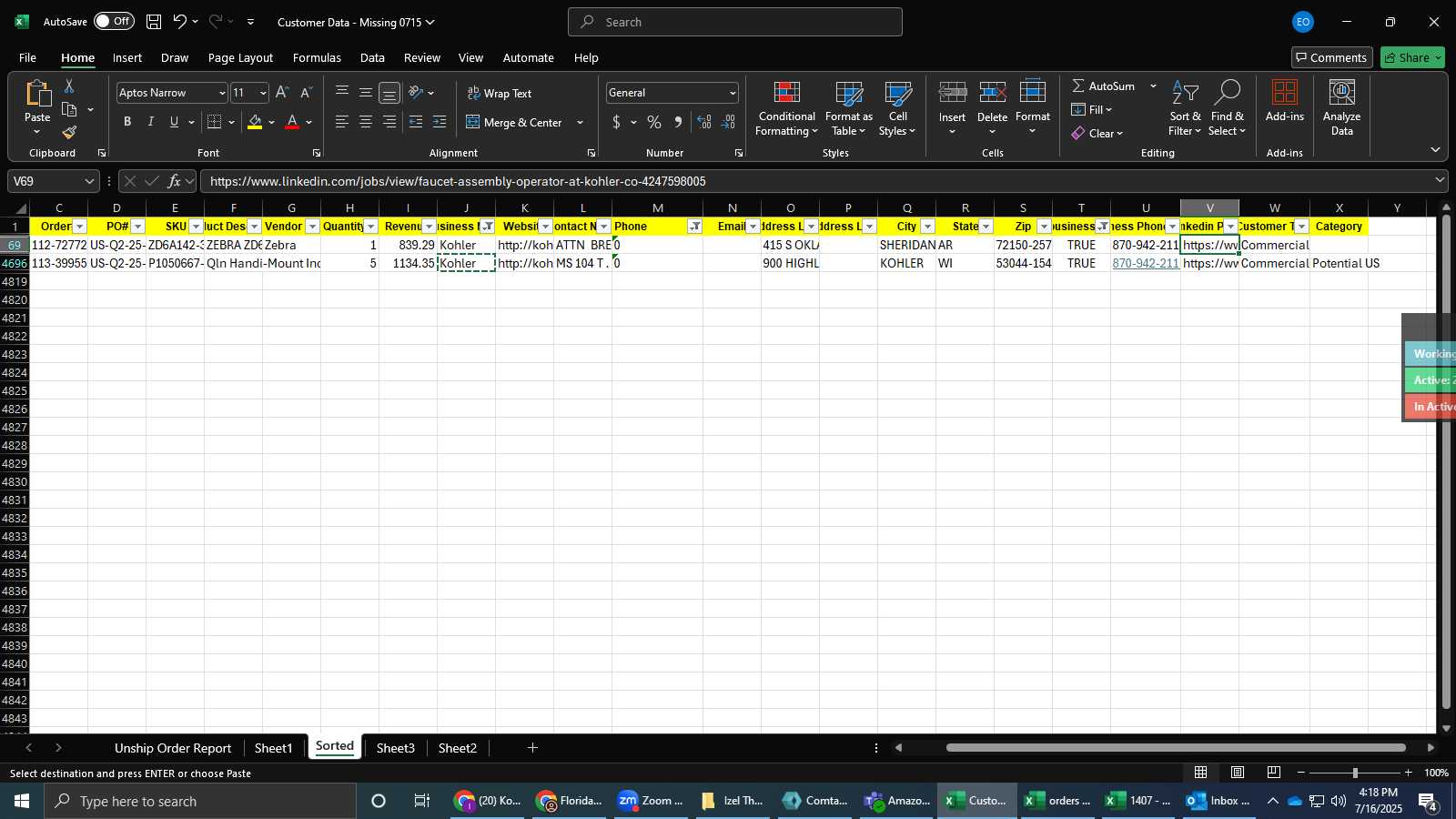Open the Comments pane button

click(x=1331, y=57)
